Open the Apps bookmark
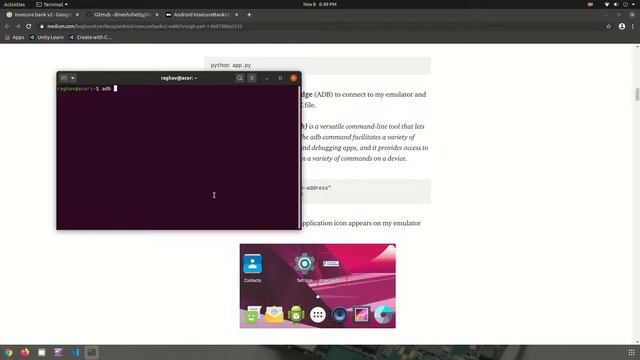 pyautogui.click(x=14, y=37)
